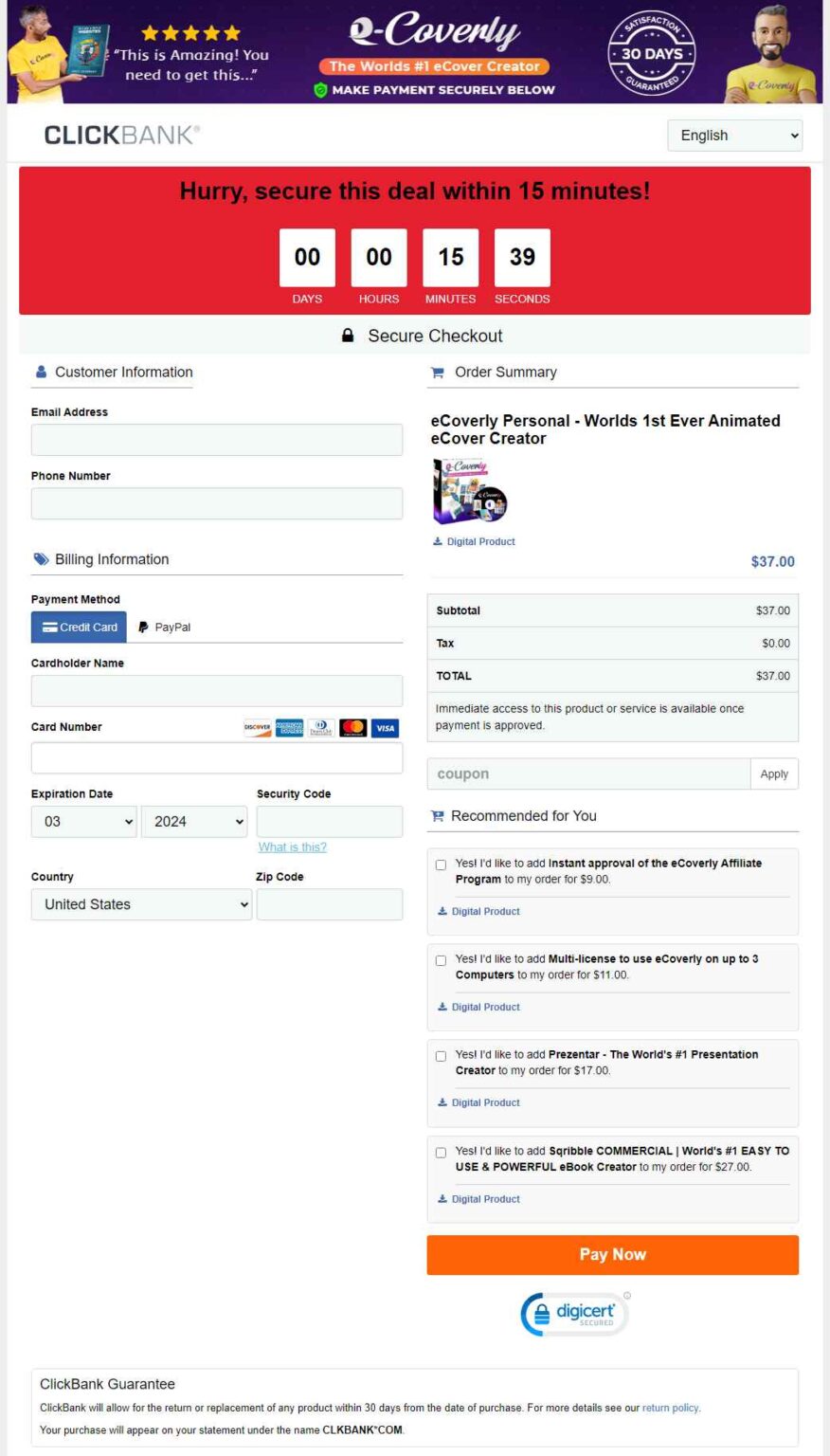This screenshot has width=830, height=1456.
Task: Click the Zip Code field
Action: [330, 904]
